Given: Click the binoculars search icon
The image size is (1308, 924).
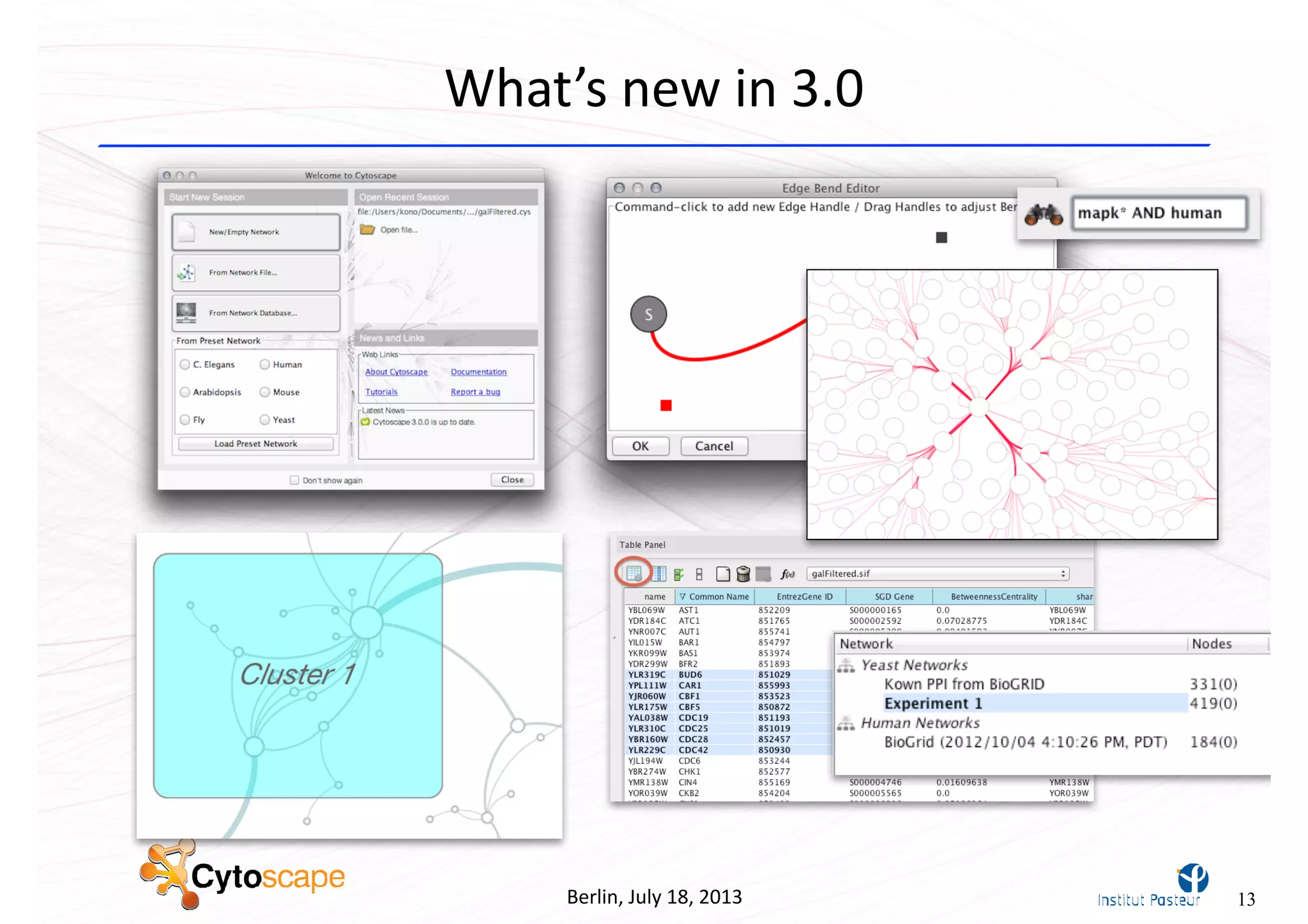Looking at the screenshot, I should [x=1043, y=214].
